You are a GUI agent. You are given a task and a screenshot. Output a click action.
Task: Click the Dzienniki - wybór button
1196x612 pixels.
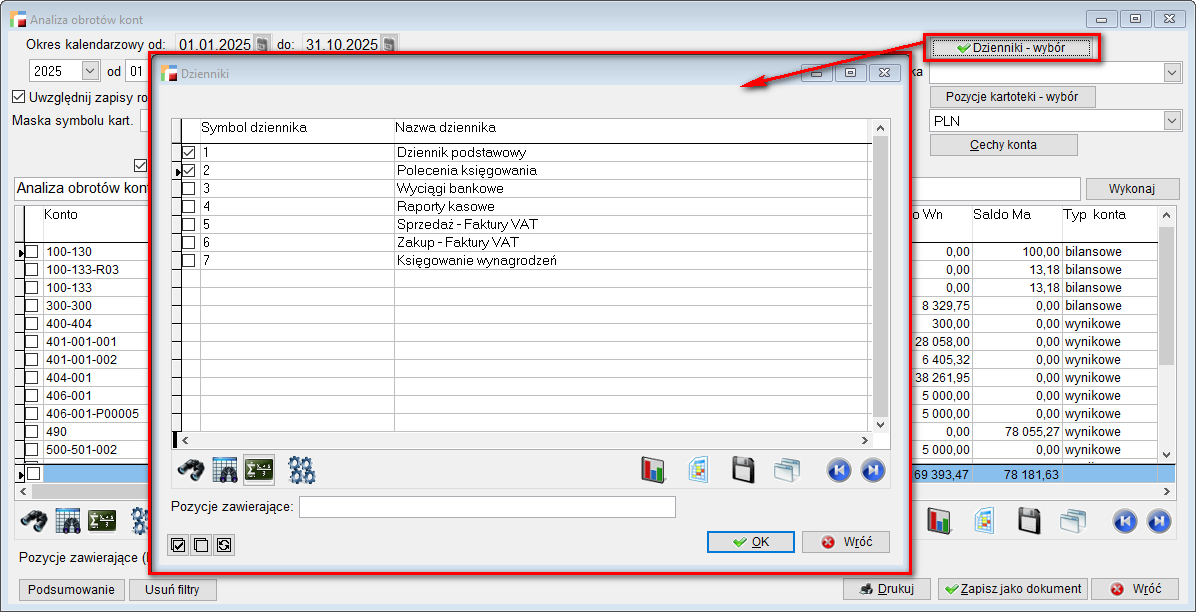tap(1011, 47)
